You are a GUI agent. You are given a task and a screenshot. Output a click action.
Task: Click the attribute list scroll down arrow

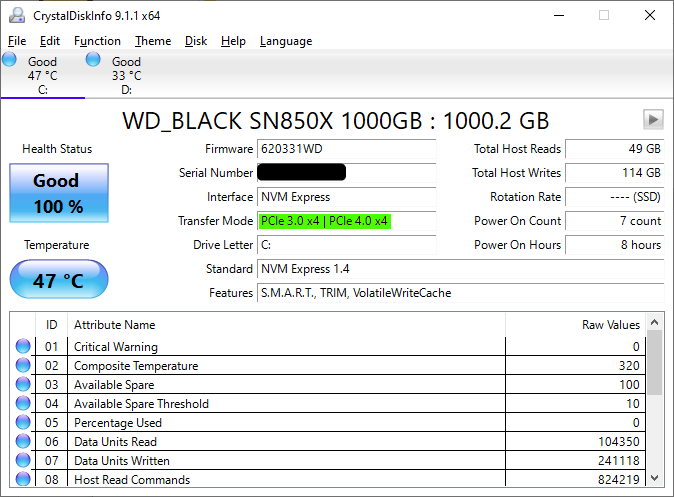point(655,478)
